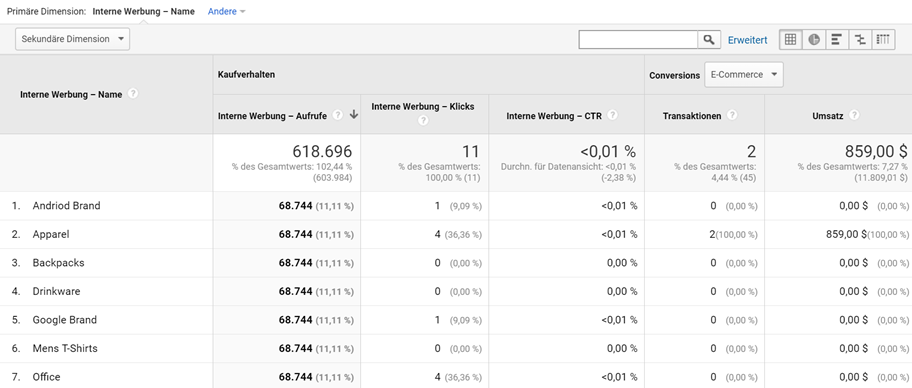Open help for Interne Werbung – Name
The width and height of the screenshot is (912, 388).
pyautogui.click(x=133, y=94)
